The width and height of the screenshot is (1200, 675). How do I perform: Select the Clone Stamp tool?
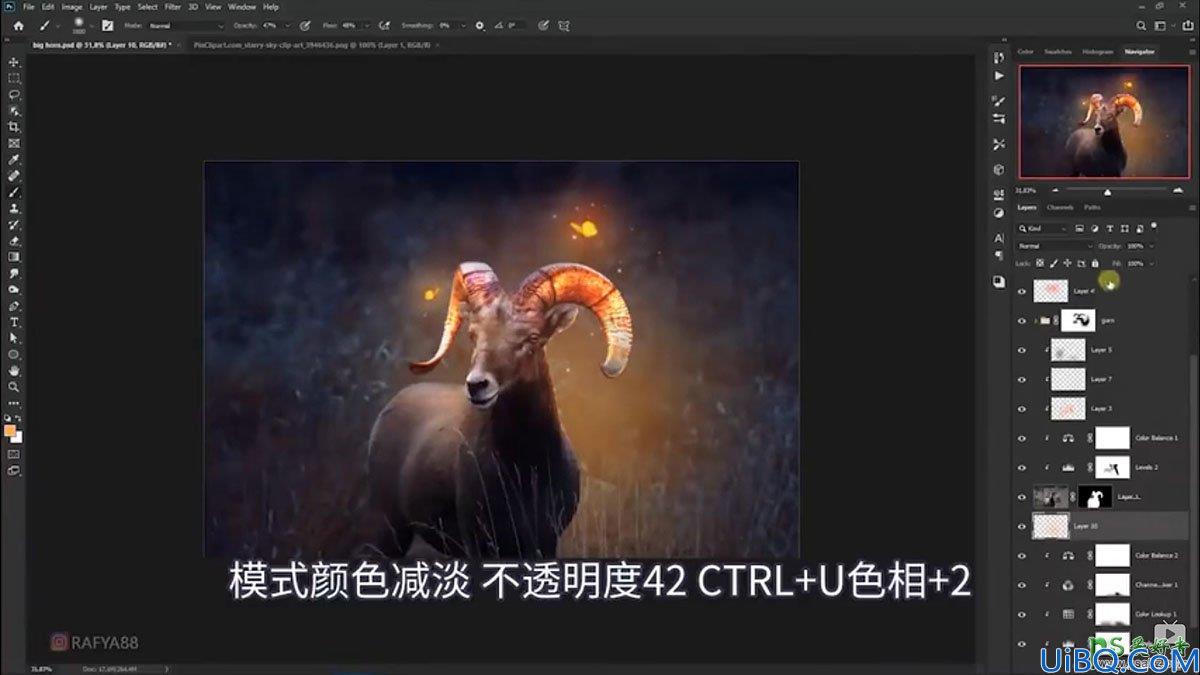14,209
